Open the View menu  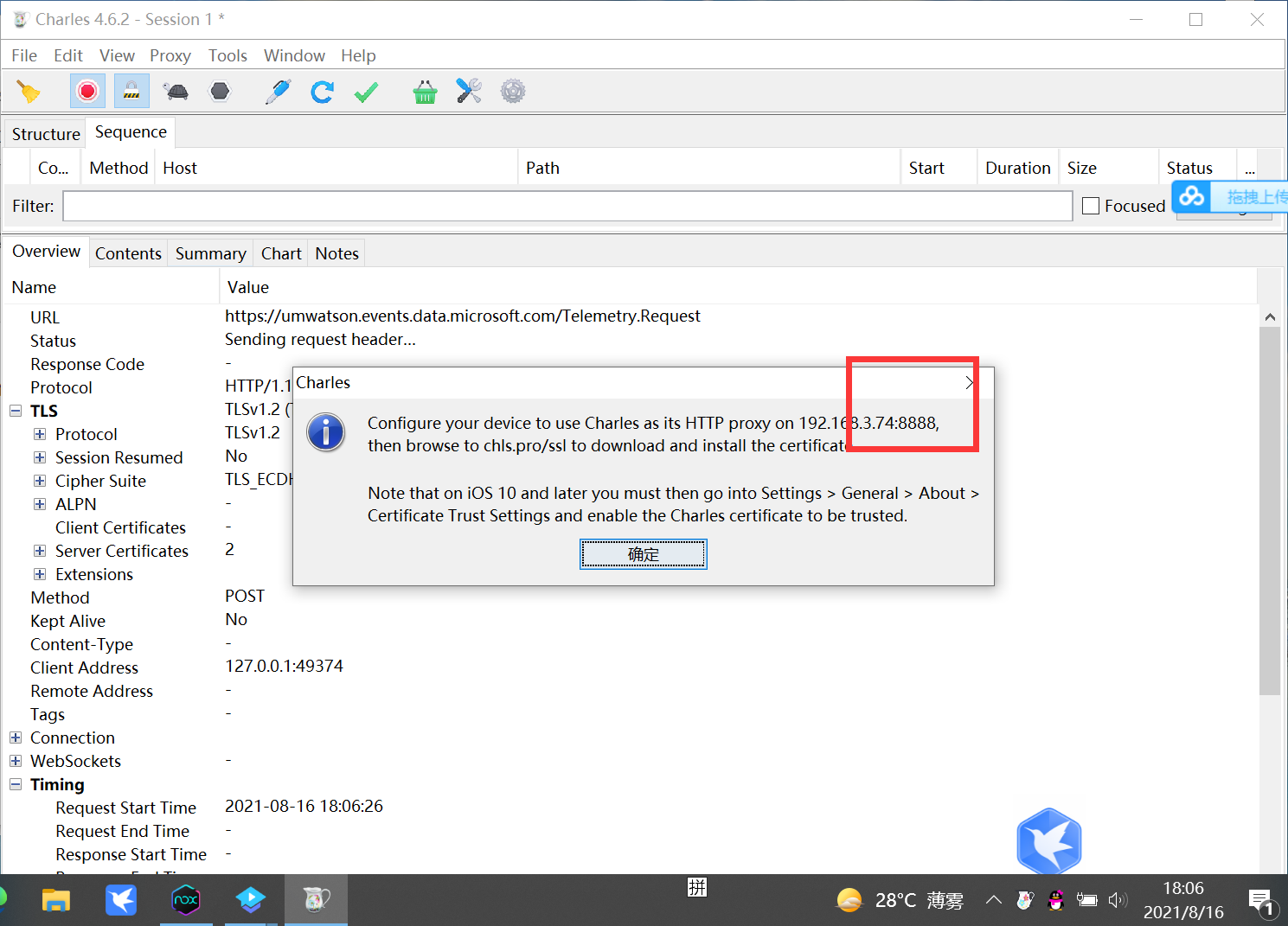tap(117, 55)
